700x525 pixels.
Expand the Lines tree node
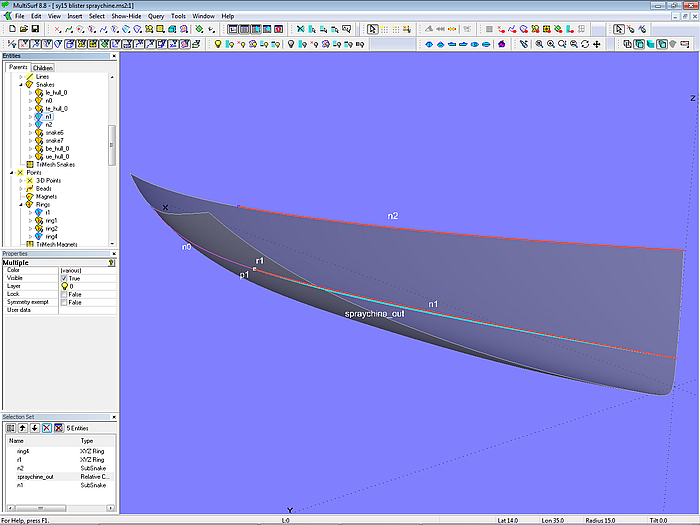coord(21,77)
